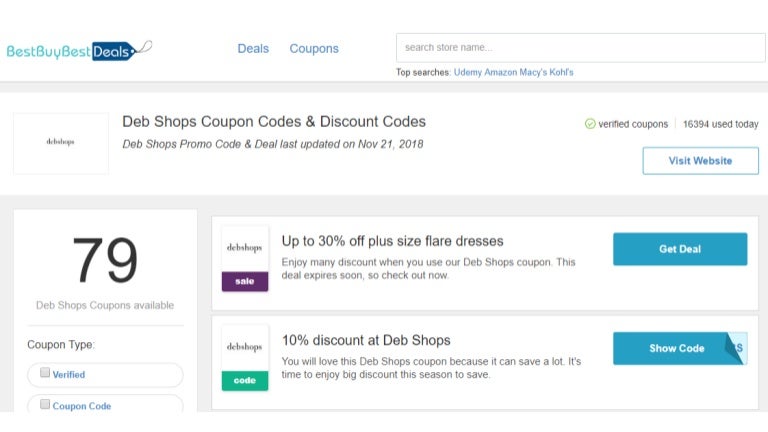Click the peeled corner of Show Code
Image resolution: width=768 pixels, height=432 pixels.
[x=736, y=348]
